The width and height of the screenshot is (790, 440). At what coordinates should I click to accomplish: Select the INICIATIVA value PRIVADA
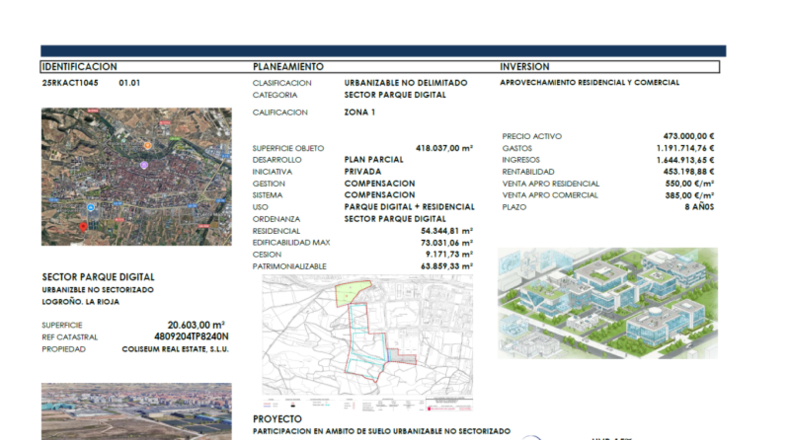(x=363, y=172)
